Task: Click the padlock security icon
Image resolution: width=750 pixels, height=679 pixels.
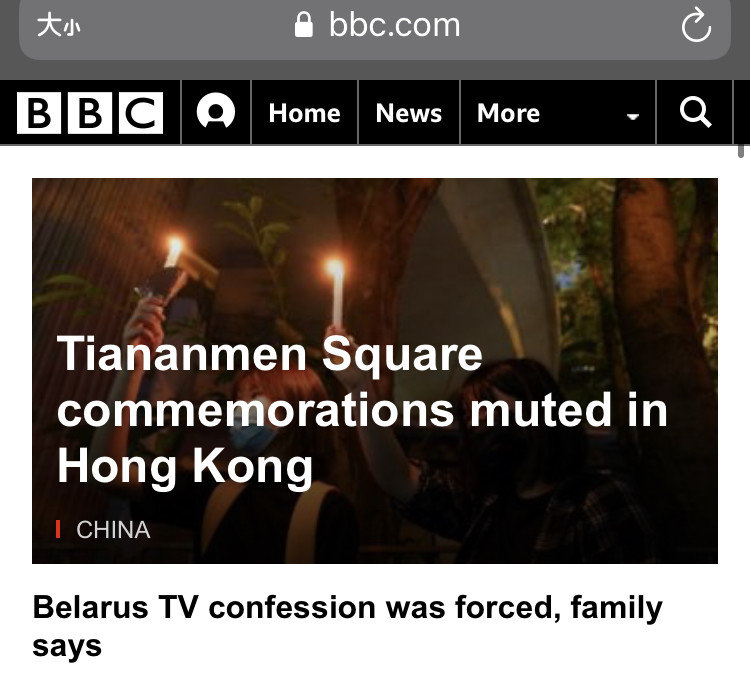Action: (305, 25)
